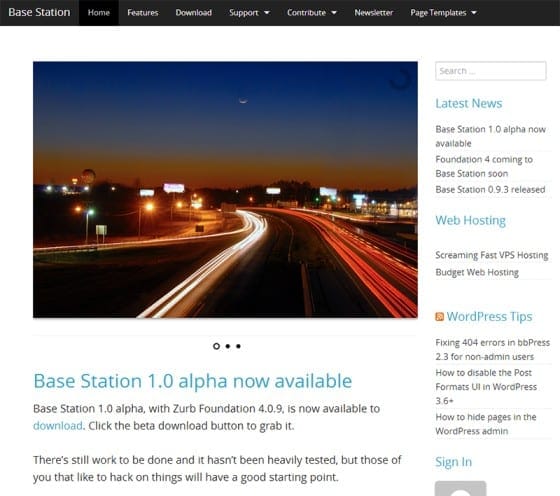Open 'Fixing 404 errors in bbPress' article

pos(492,350)
